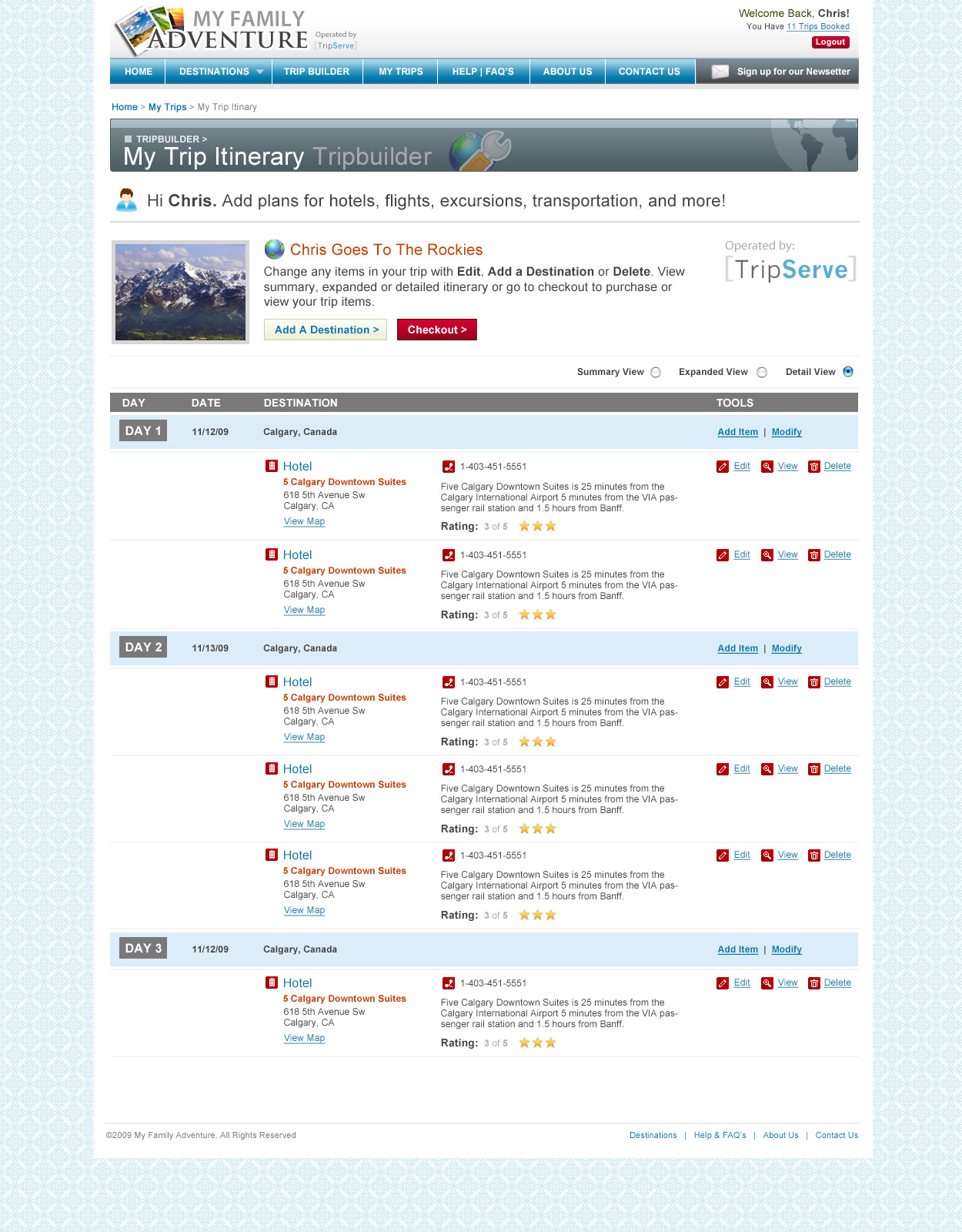Image resolution: width=962 pixels, height=1232 pixels.
Task: Click the delete trash icon for Day 1's second hotel
Action: click(814, 555)
